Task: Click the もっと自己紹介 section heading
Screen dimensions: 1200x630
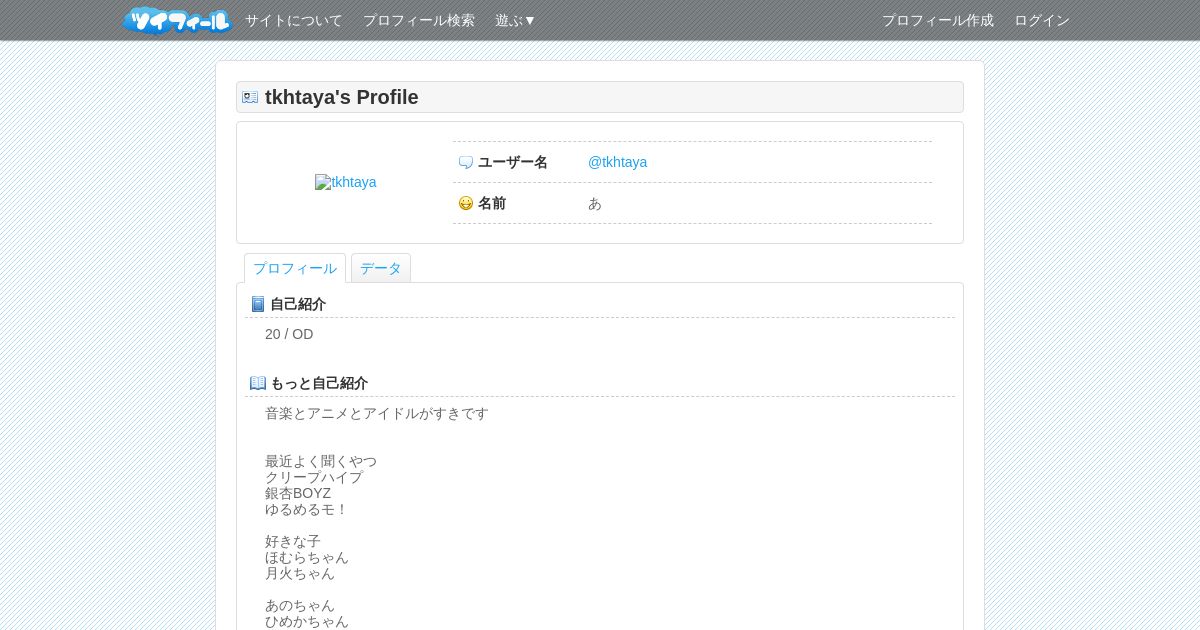Action: (x=319, y=383)
